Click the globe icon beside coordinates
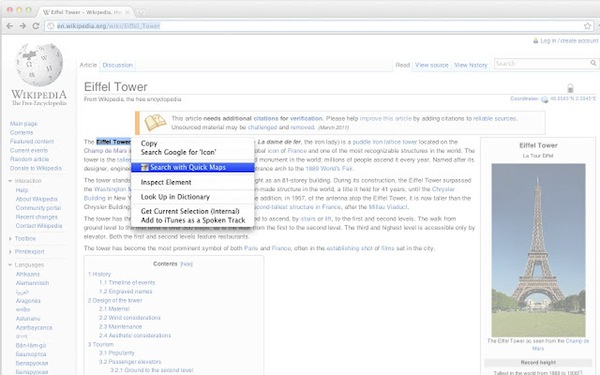The image size is (600, 375). (x=545, y=99)
